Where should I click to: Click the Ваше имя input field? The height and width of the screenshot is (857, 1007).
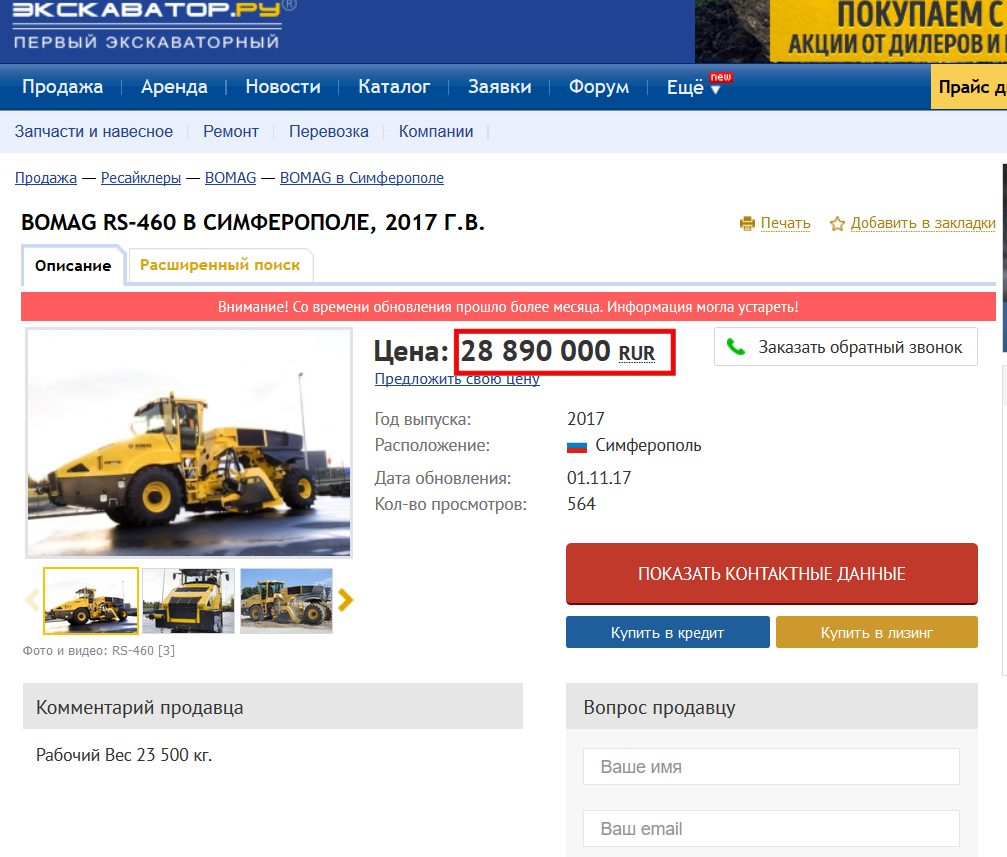(771, 767)
